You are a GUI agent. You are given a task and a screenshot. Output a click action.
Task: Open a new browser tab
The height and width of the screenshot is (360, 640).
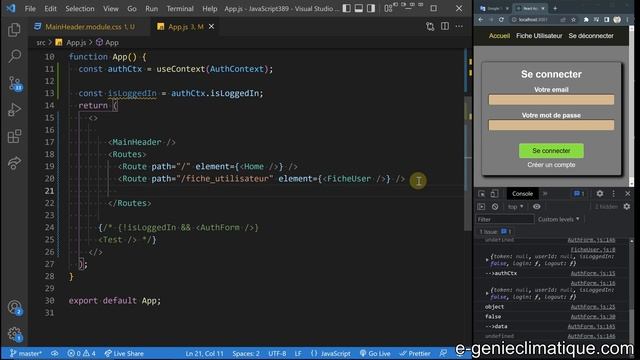[555, 8]
